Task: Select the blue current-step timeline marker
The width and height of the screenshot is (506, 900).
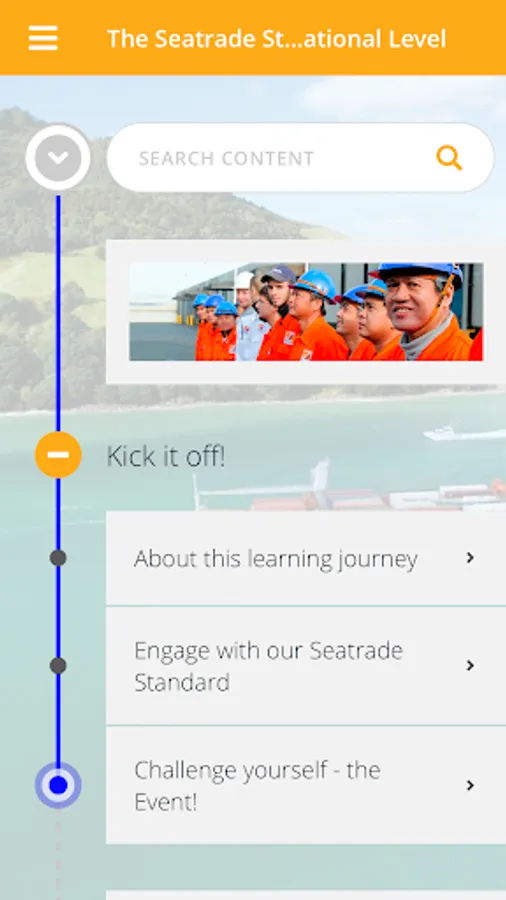Action: (x=58, y=785)
